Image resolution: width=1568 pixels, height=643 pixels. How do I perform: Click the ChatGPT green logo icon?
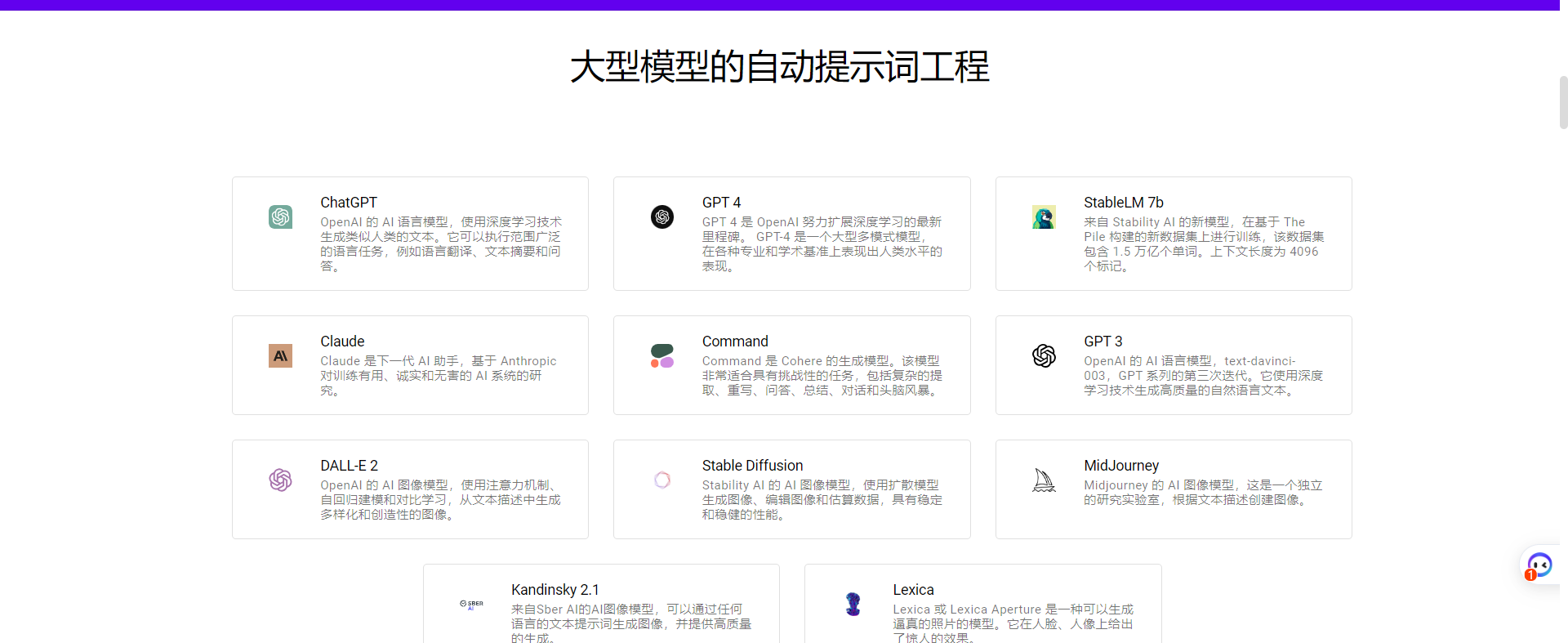(280, 217)
